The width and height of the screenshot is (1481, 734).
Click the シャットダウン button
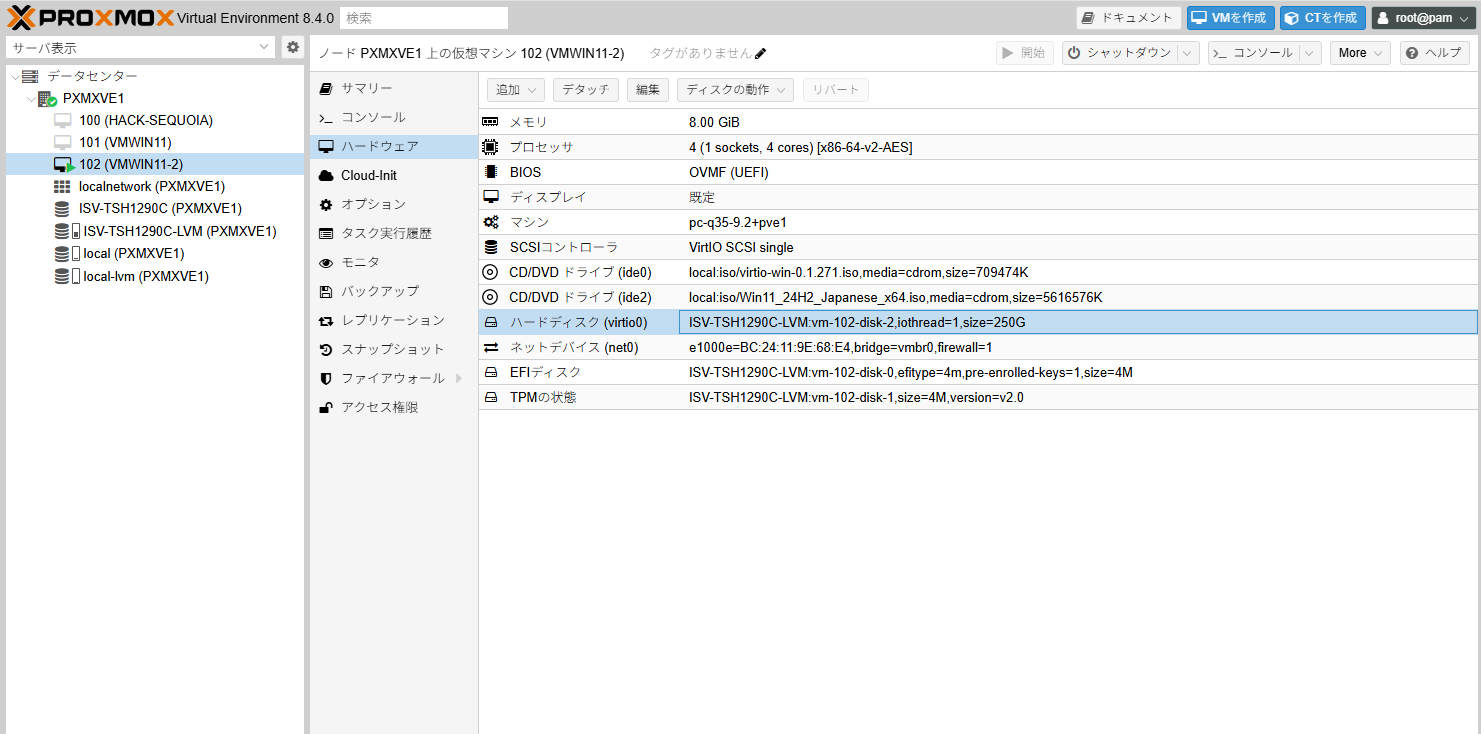click(x=1119, y=53)
